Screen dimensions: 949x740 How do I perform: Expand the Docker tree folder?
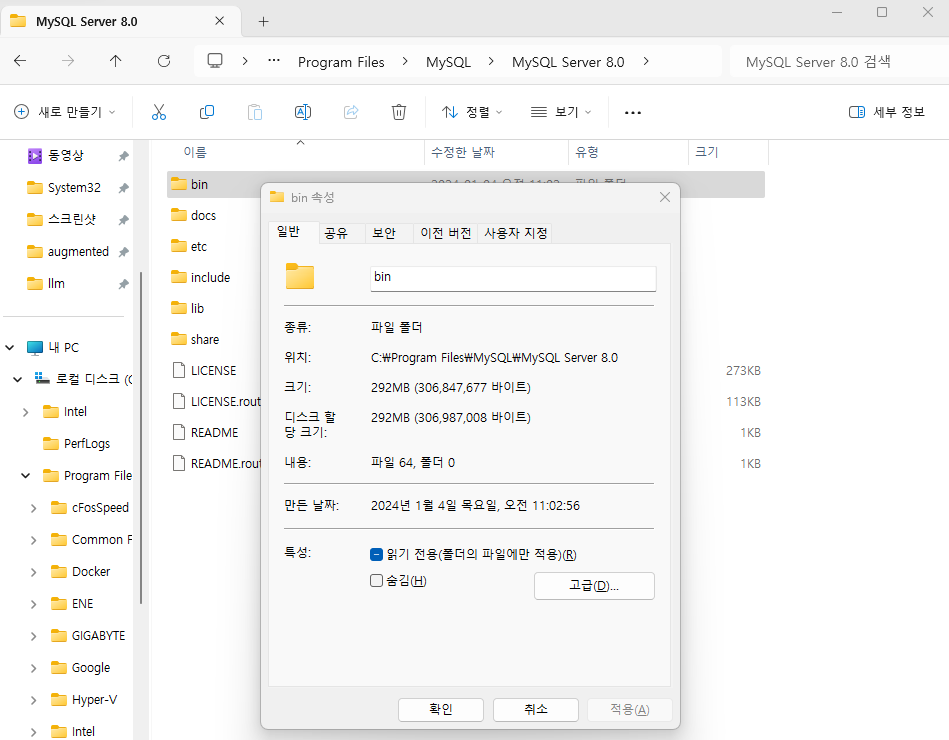click(33, 572)
